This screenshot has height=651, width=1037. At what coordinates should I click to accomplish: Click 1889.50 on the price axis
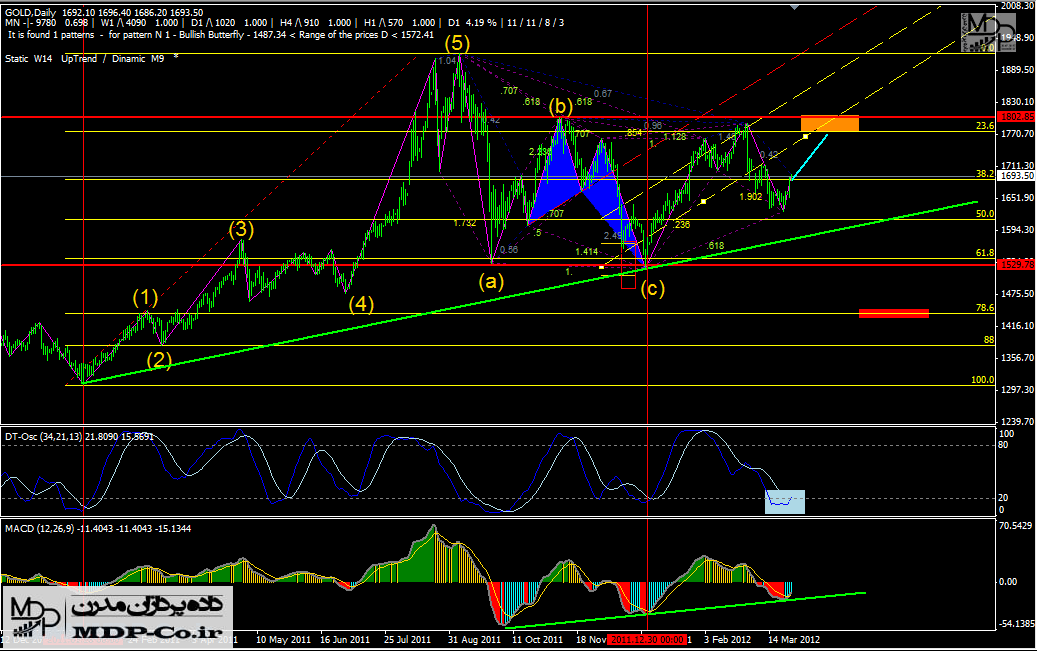[x=1018, y=69]
